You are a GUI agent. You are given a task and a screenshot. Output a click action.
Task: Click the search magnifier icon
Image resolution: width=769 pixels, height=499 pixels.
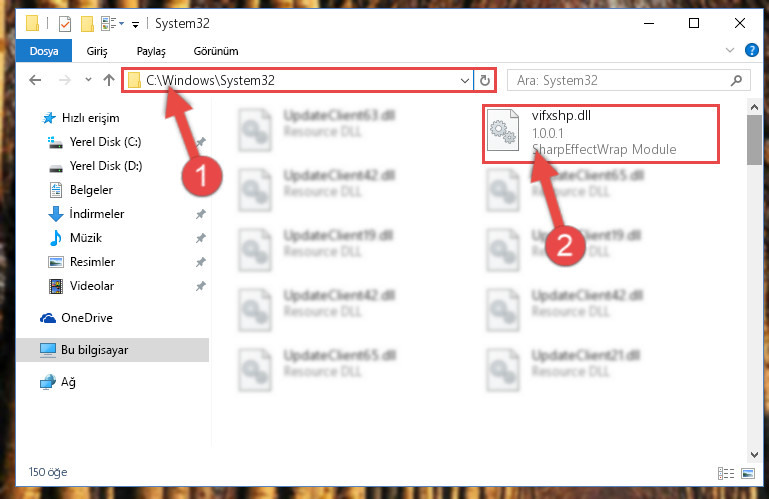(x=736, y=80)
